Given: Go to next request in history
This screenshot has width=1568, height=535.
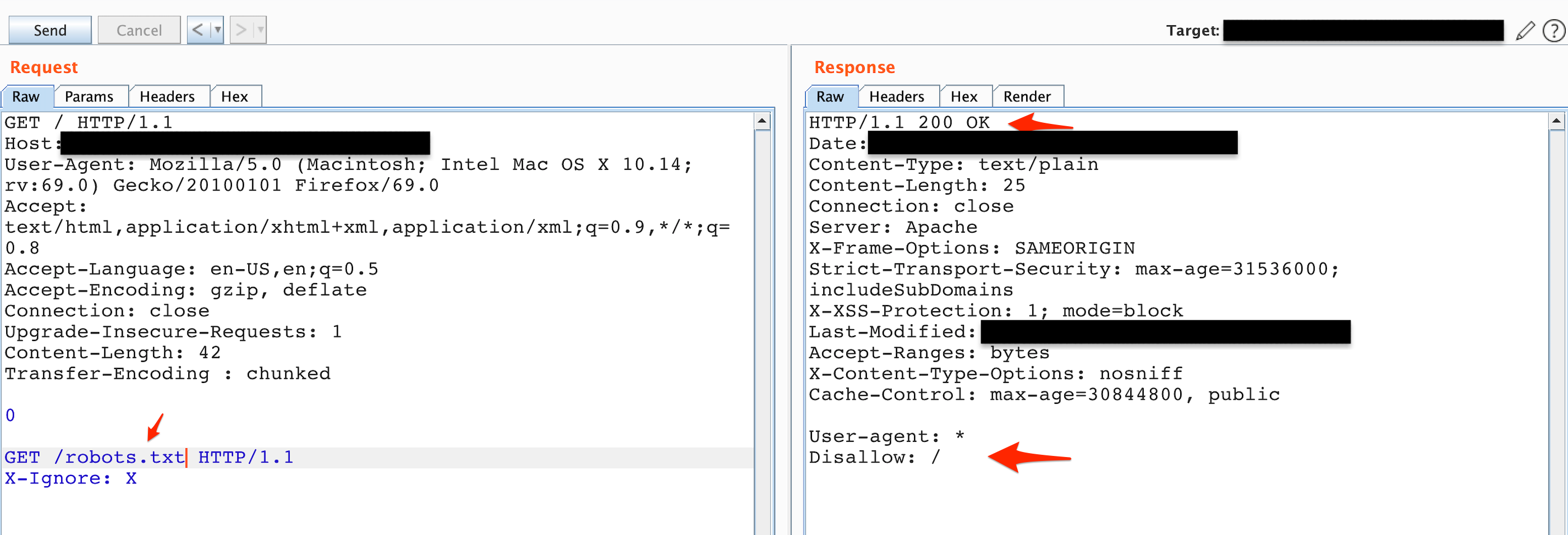Looking at the screenshot, I should tap(241, 30).
